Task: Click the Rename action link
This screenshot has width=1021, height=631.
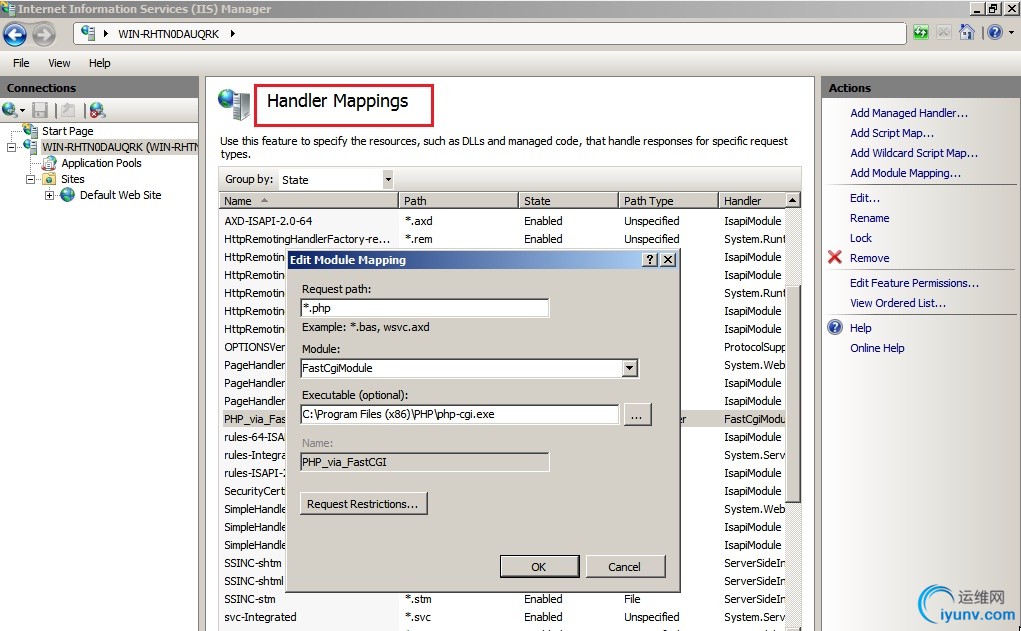Action: (869, 218)
